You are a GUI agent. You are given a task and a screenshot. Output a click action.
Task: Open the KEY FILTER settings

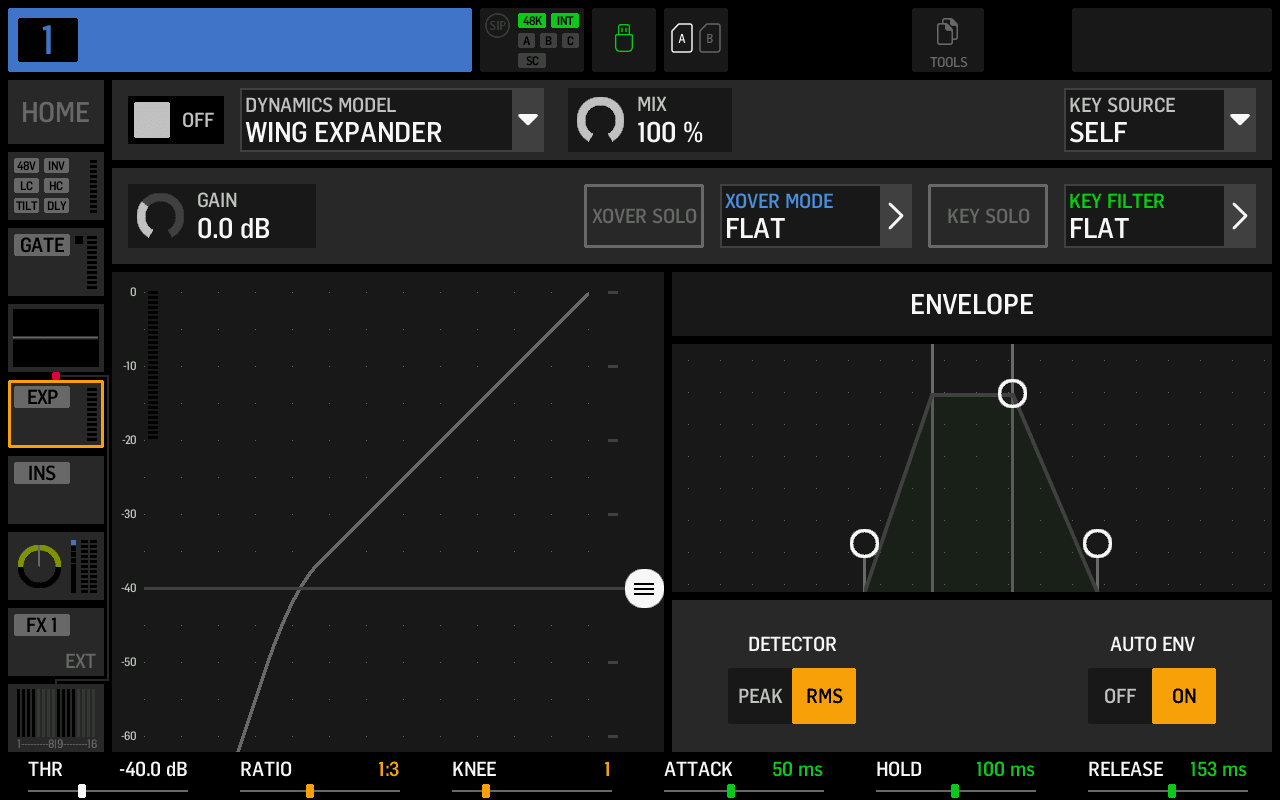pos(1242,216)
